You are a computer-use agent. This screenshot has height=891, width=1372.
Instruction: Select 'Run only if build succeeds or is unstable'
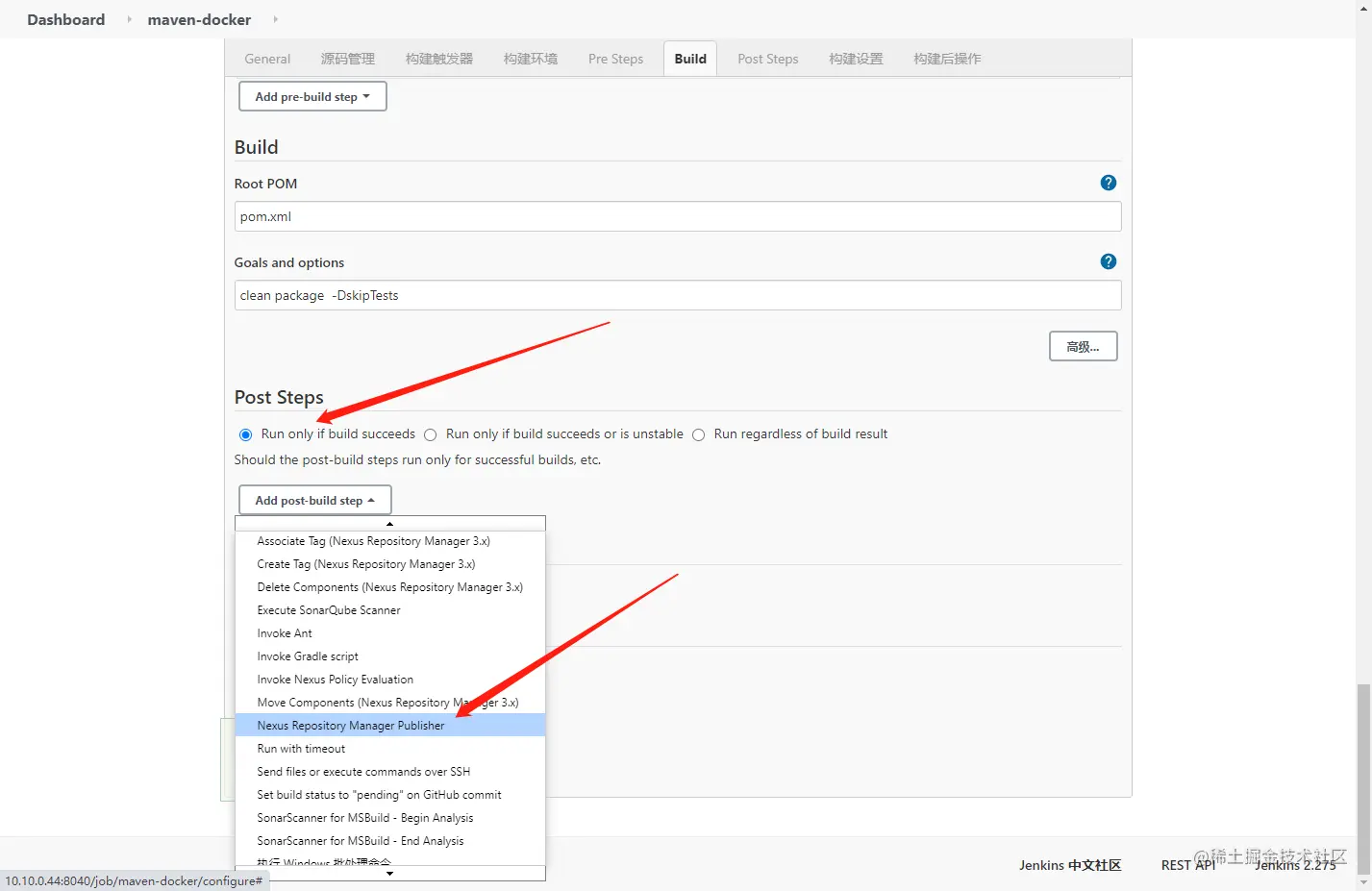(431, 434)
